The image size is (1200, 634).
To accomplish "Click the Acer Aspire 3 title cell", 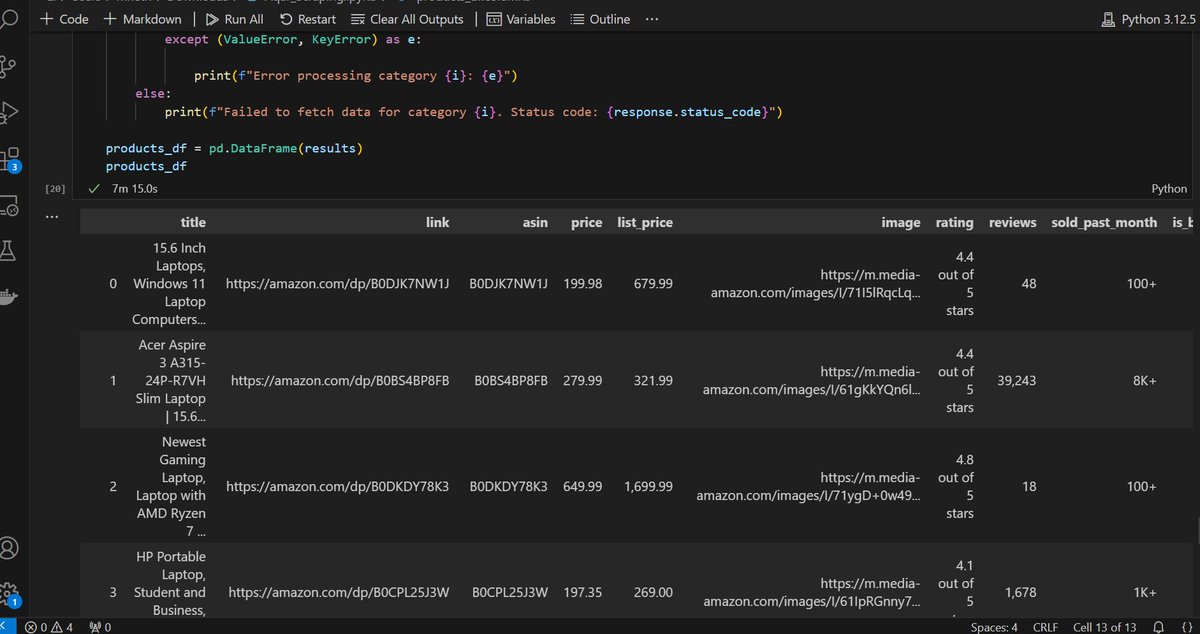I will point(171,380).
